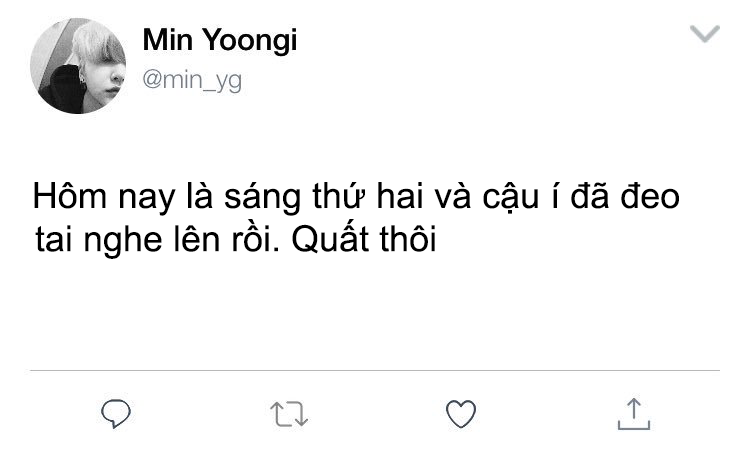Show more actions via the top-right chevron
750x449 pixels.
[x=705, y=33]
